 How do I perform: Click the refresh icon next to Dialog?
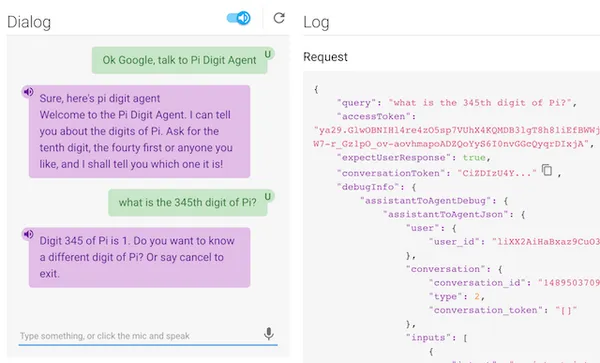pyautogui.click(x=279, y=18)
